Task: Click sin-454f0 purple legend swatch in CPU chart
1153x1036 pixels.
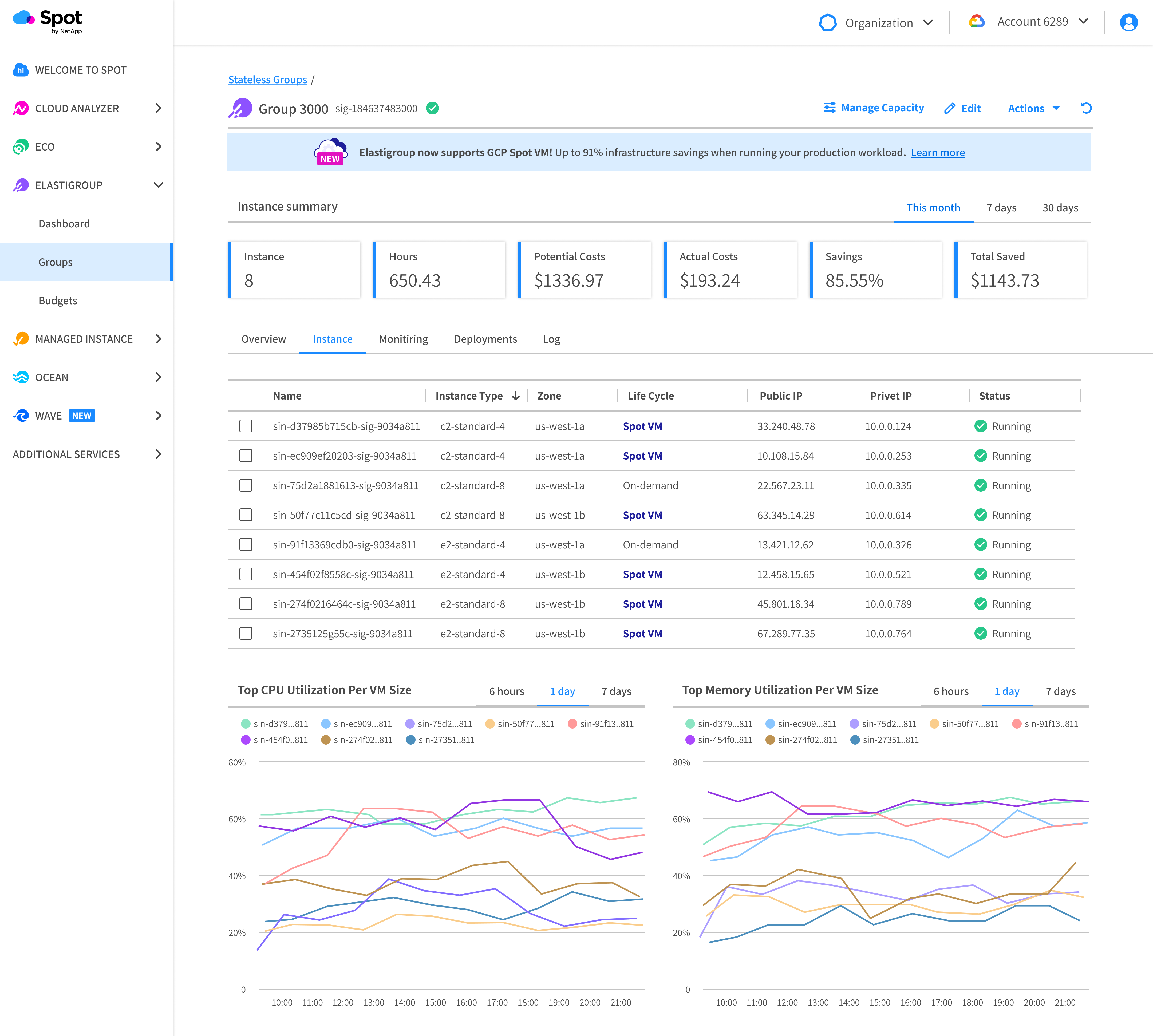Action: pyautogui.click(x=246, y=740)
